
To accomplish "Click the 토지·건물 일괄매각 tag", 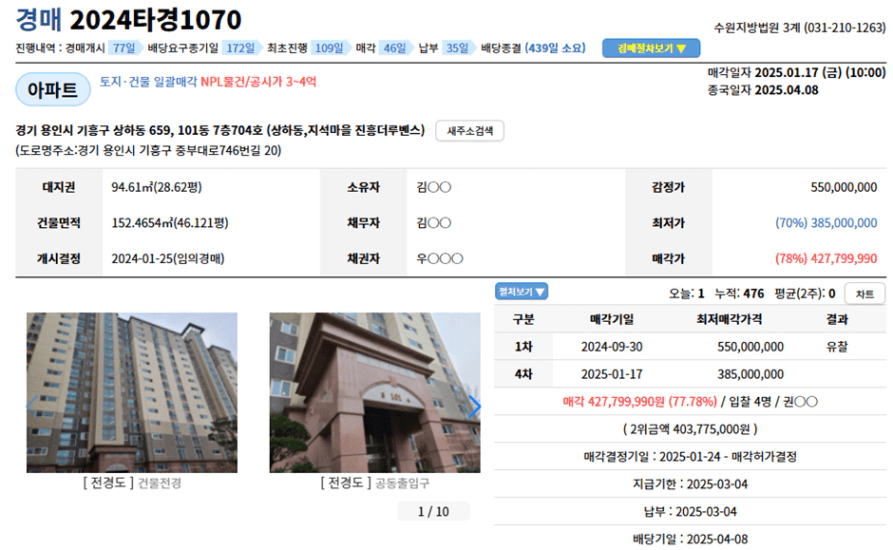I will [148, 82].
